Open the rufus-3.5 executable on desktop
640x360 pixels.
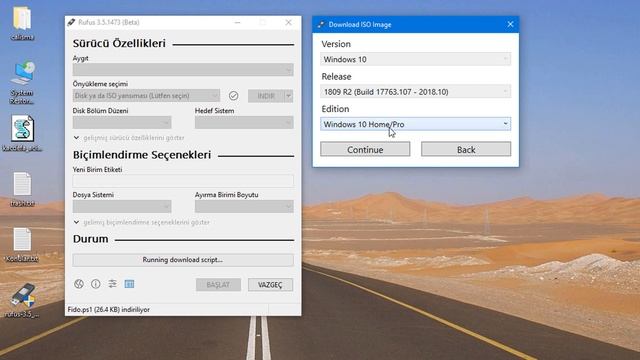[22, 295]
